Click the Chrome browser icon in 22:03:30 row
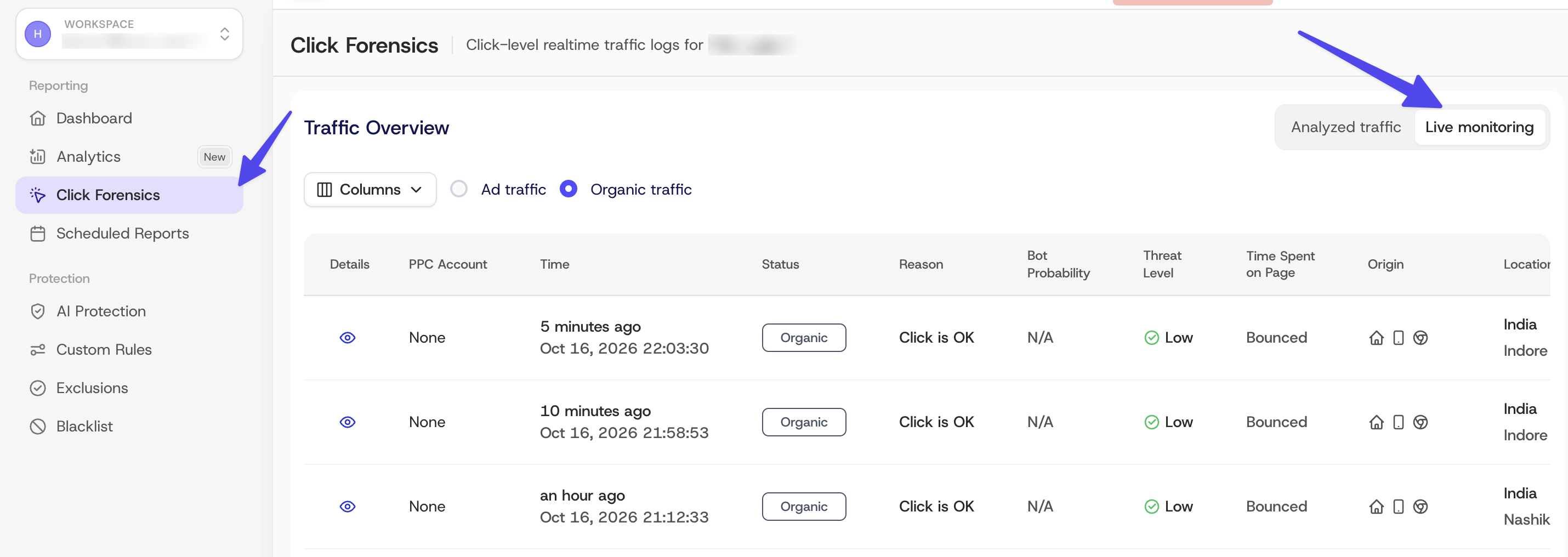This screenshot has width=1568, height=557. click(x=1420, y=337)
